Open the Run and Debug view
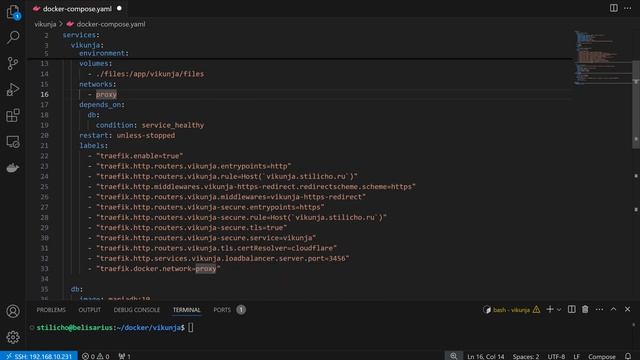This screenshot has width=640, height=360. [13, 89]
